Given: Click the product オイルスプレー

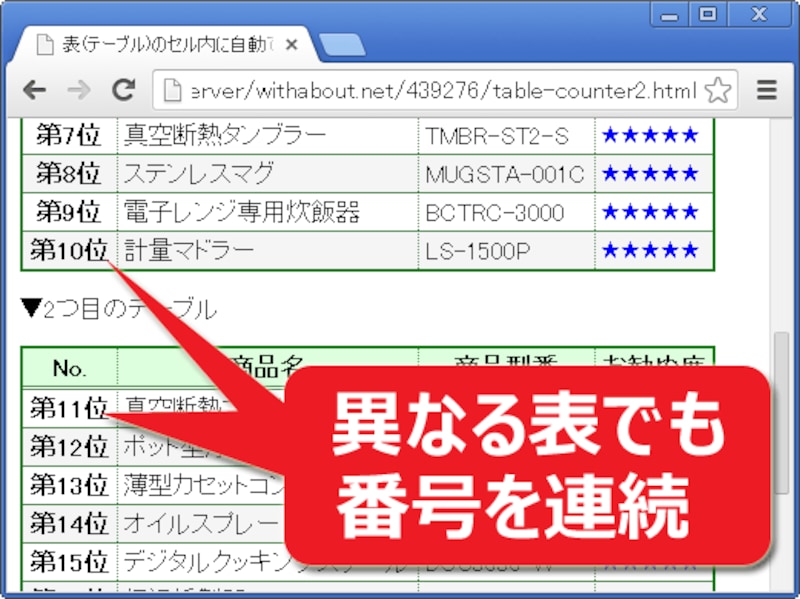Looking at the screenshot, I should [x=201, y=523].
